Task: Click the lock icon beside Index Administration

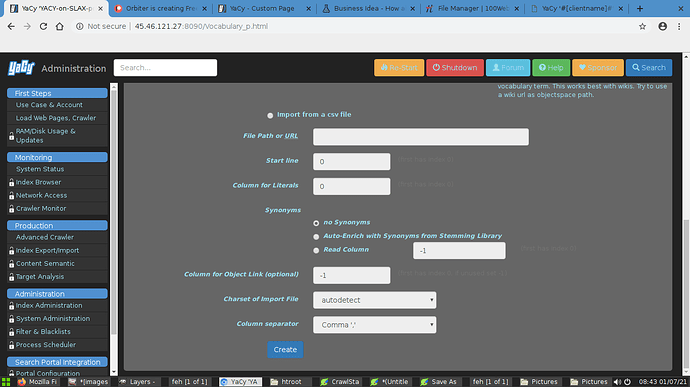Action: pyautogui.click(x=11, y=306)
